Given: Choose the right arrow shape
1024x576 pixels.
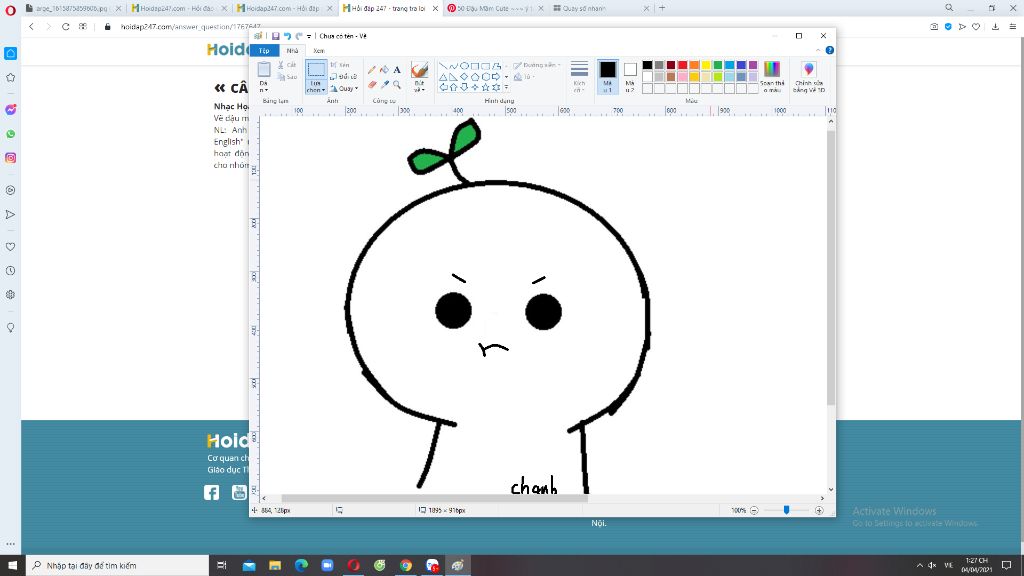Looking at the screenshot, I should click(496, 76).
